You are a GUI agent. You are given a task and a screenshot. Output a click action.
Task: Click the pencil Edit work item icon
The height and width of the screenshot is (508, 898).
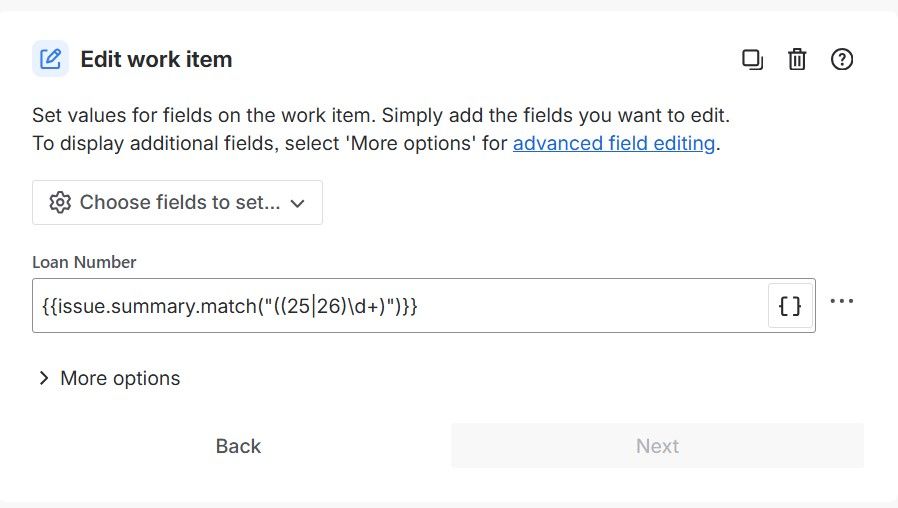[50, 59]
